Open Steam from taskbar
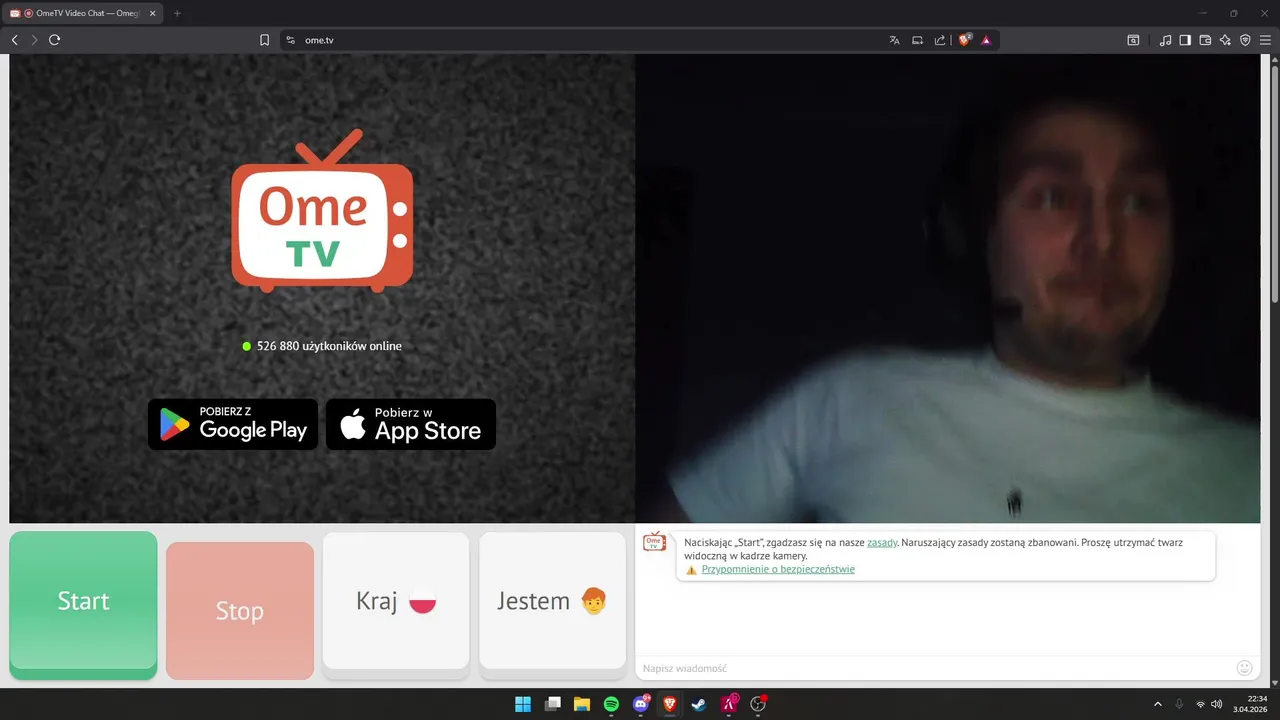The height and width of the screenshot is (720, 1280). pos(699,704)
